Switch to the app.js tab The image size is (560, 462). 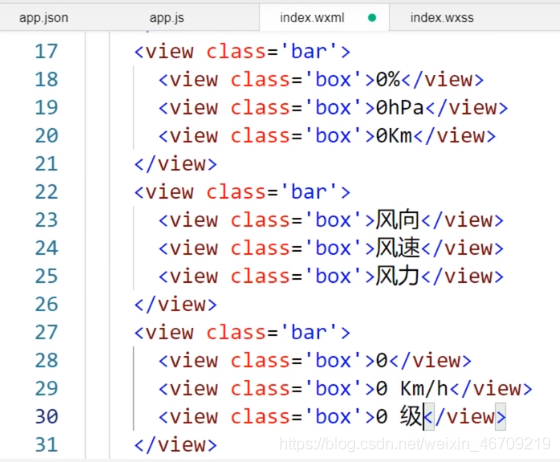167,17
